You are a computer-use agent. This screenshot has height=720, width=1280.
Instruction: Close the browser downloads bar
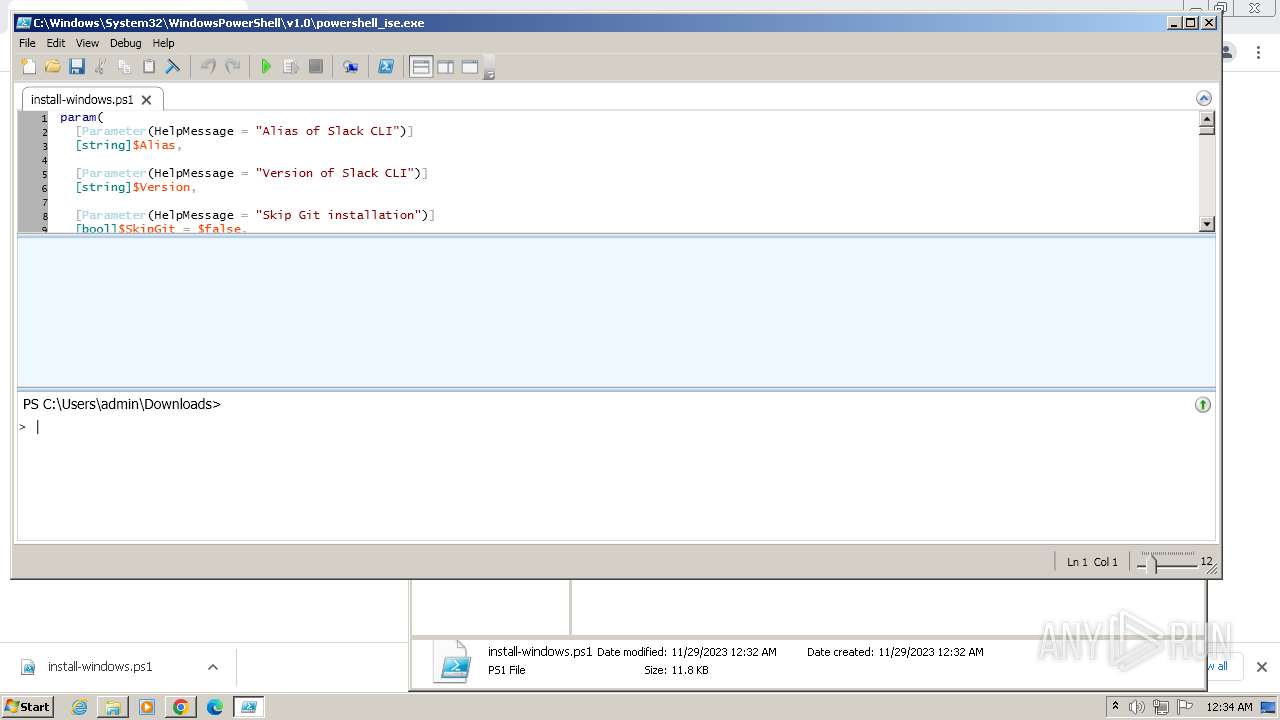point(1261,667)
